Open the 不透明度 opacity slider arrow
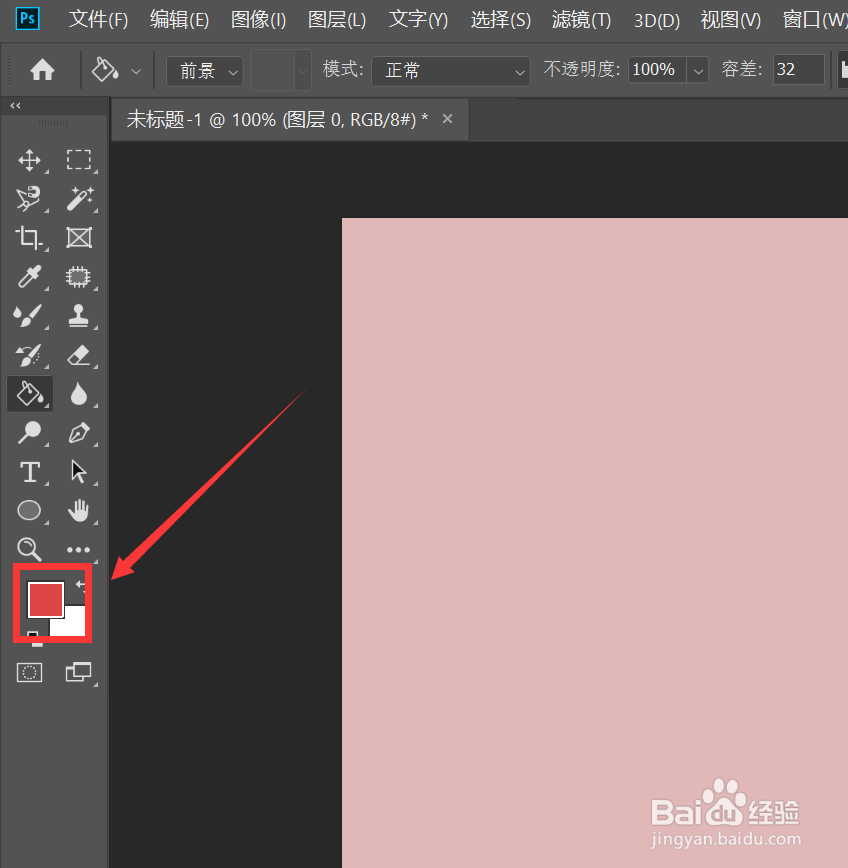Image resolution: width=848 pixels, height=868 pixels. tap(698, 71)
